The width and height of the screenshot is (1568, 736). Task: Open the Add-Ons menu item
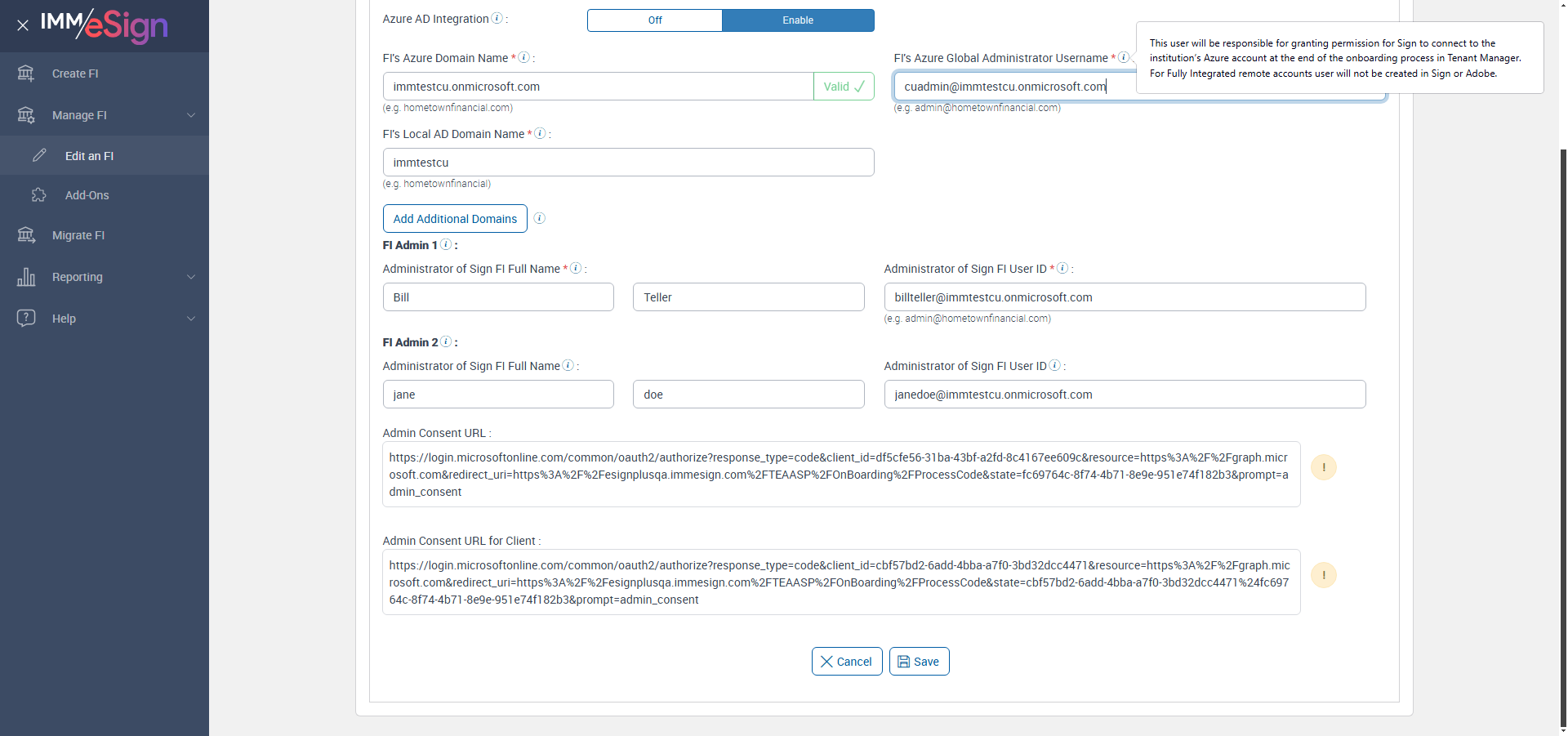pos(87,195)
